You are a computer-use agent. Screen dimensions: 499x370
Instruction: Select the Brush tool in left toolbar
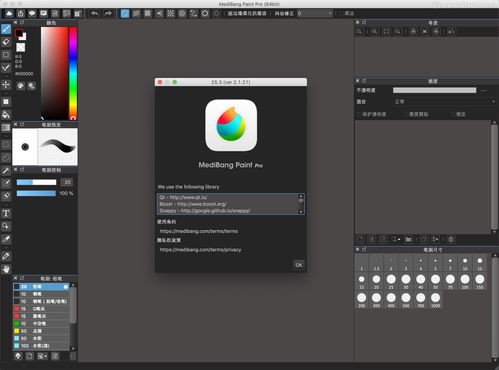point(6,29)
